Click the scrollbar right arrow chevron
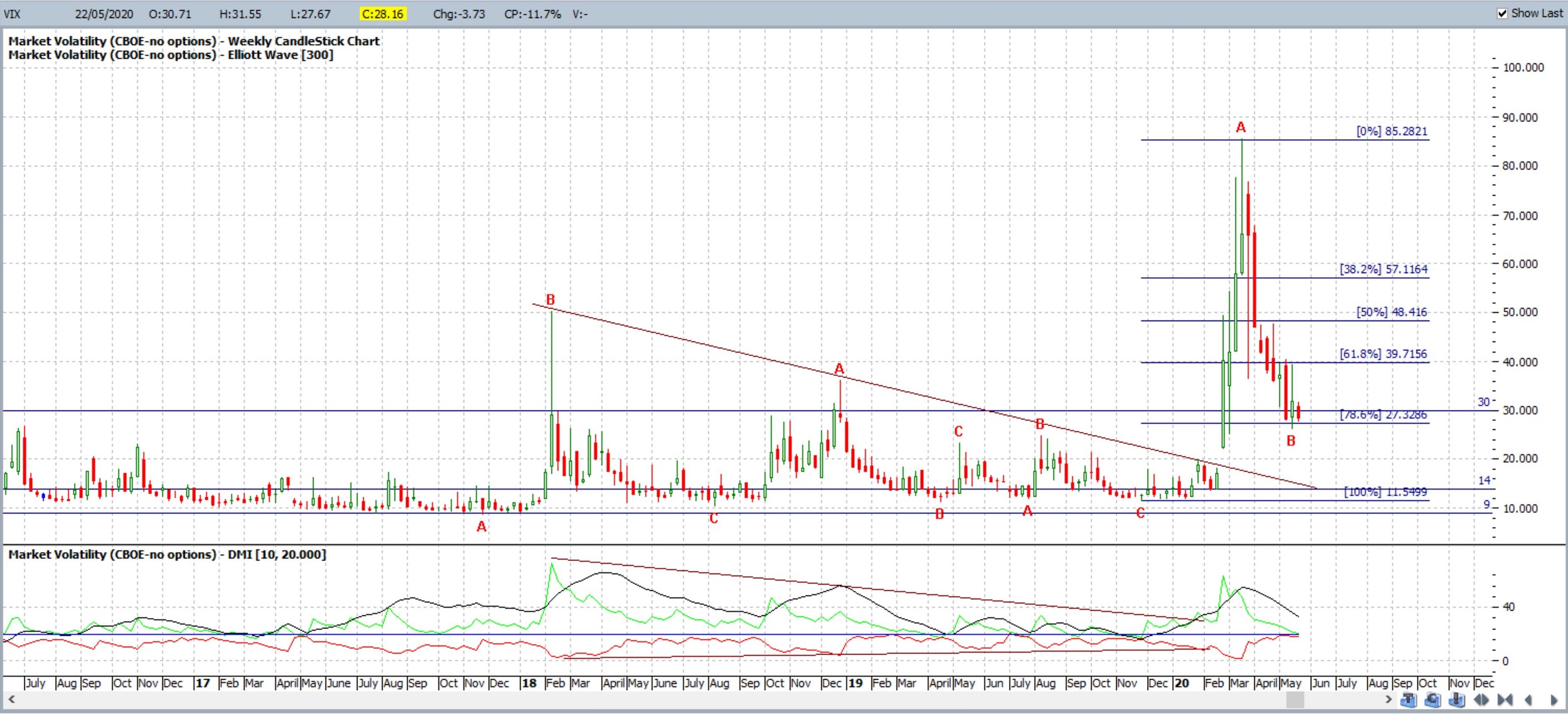 [x=1389, y=699]
